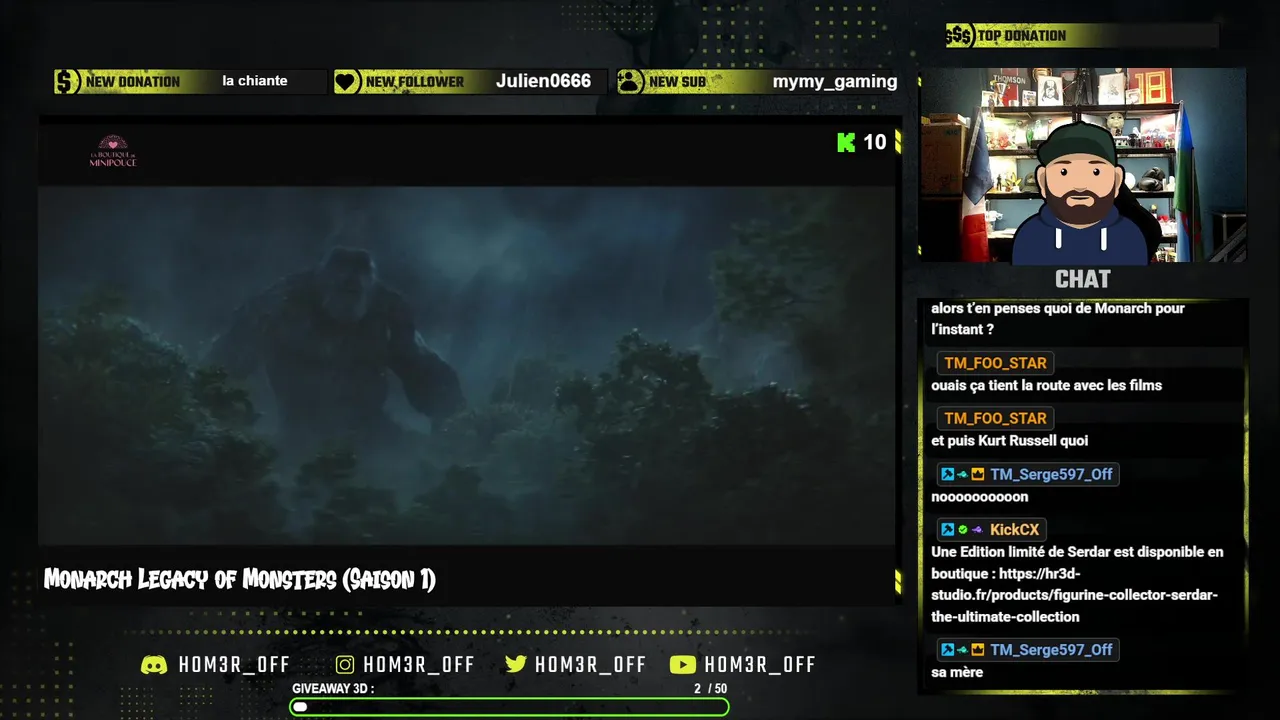Click the 'TOP DONATION' label
The image size is (1280, 720).
tap(1022, 36)
